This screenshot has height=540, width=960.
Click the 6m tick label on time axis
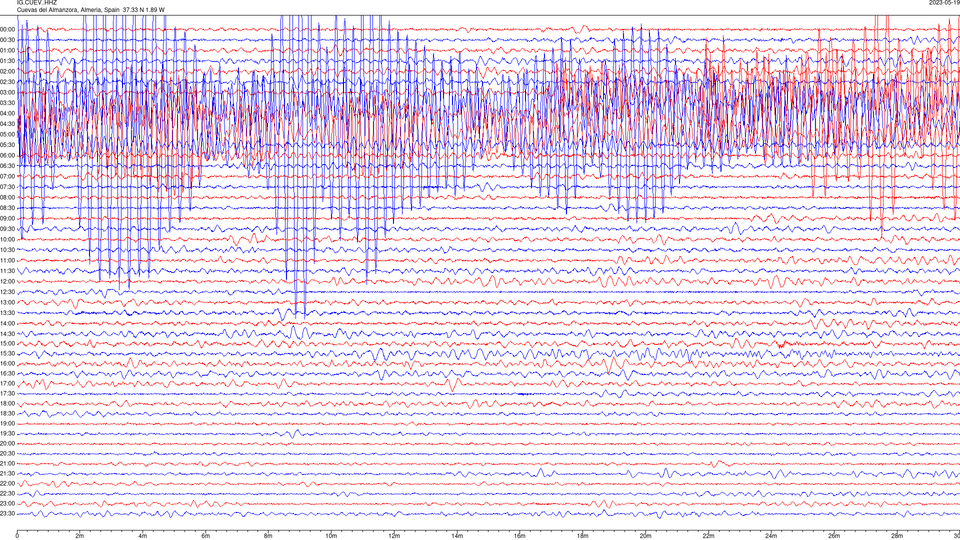click(x=205, y=536)
